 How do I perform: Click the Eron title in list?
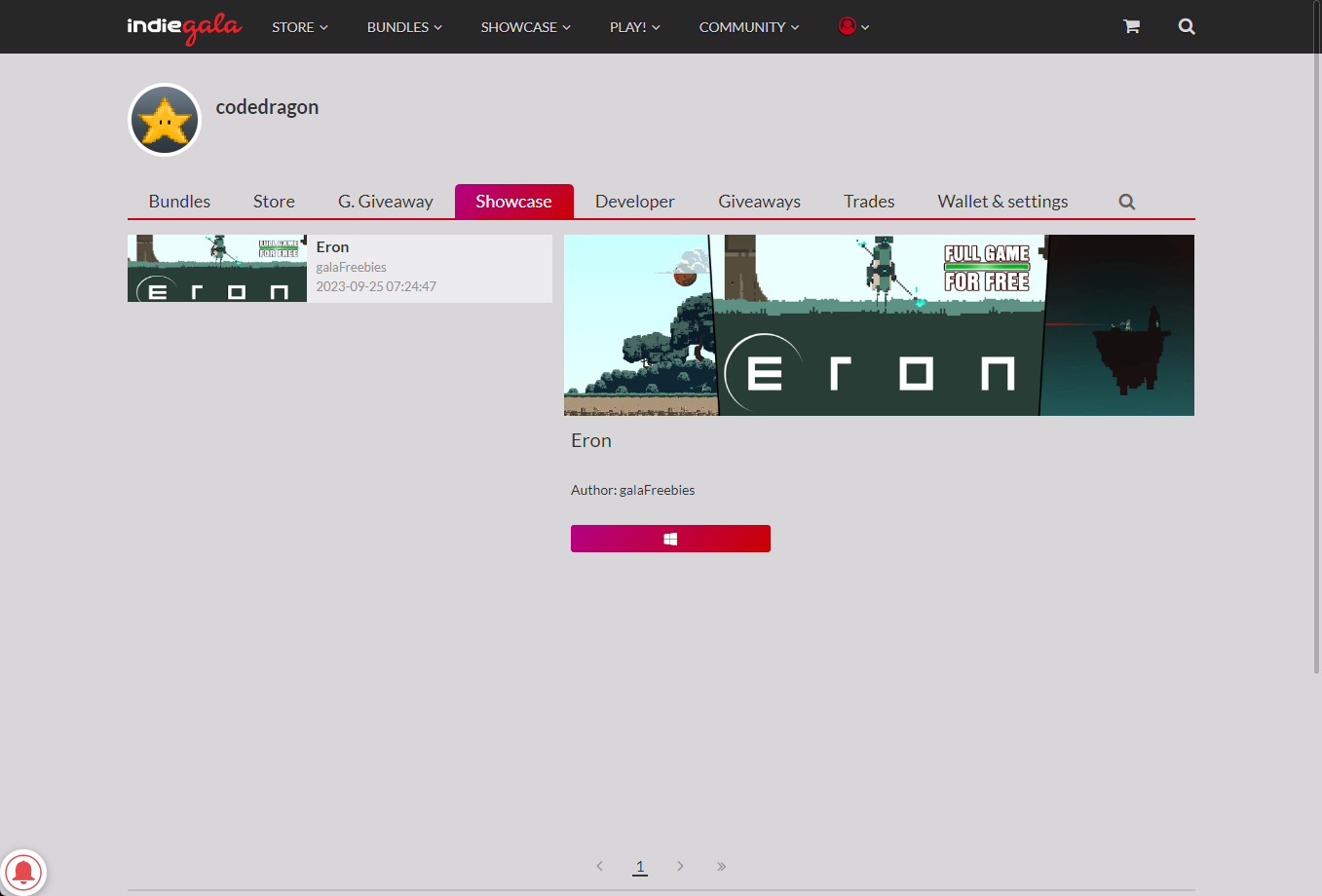tap(332, 247)
